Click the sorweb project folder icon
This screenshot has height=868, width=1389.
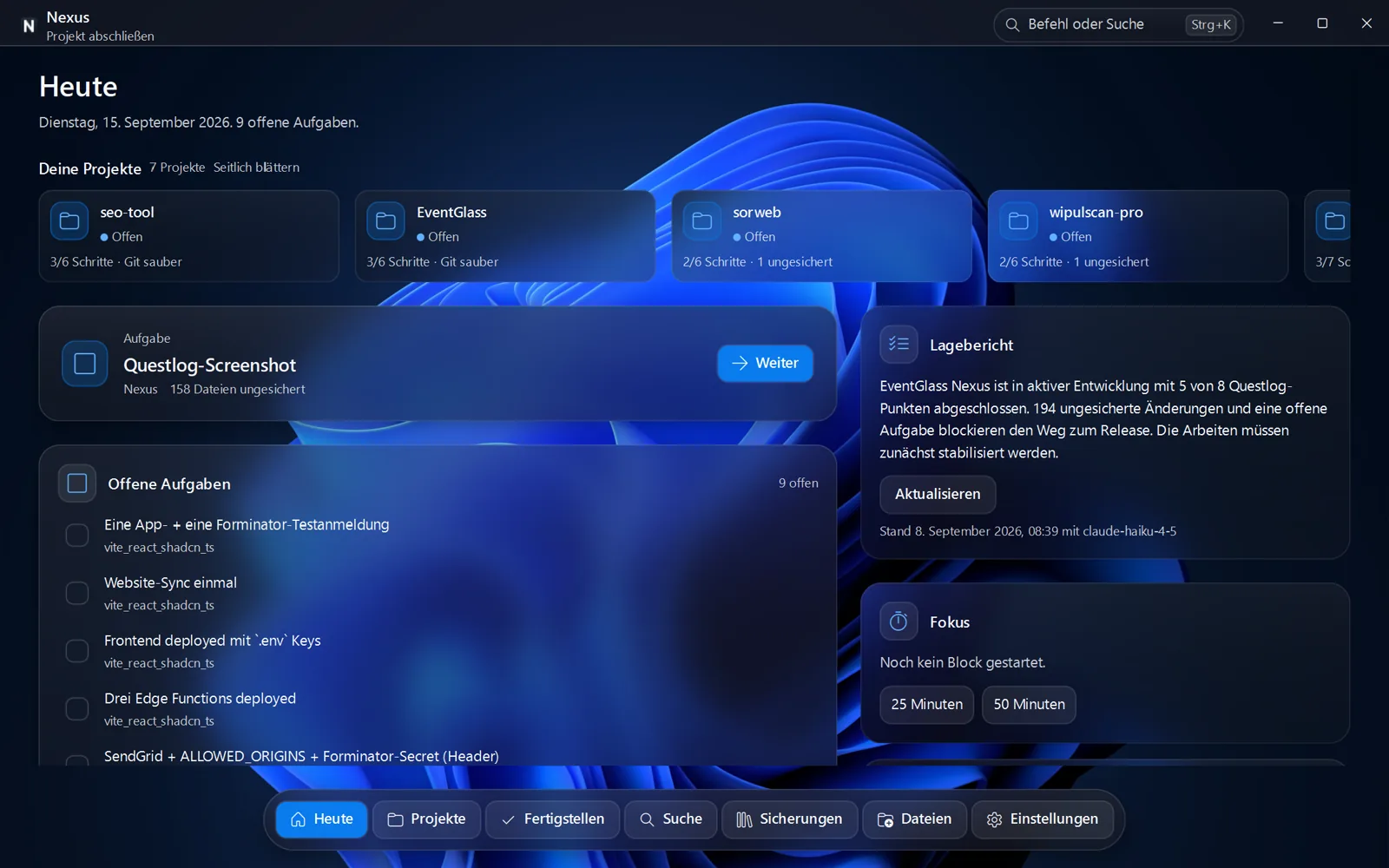702,221
